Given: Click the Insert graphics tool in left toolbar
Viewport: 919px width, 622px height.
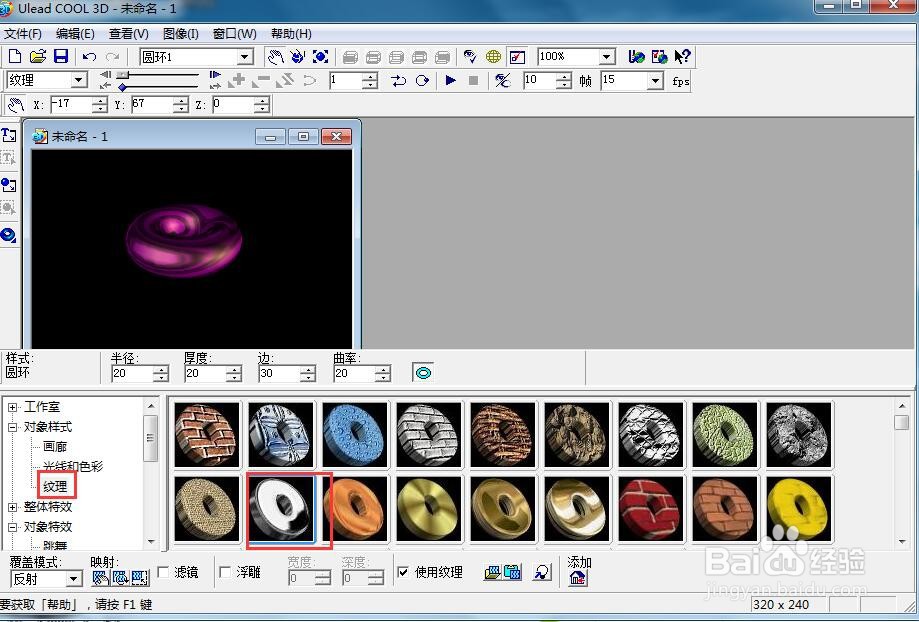Looking at the screenshot, I should pyautogui.click(x=8, y=185).
